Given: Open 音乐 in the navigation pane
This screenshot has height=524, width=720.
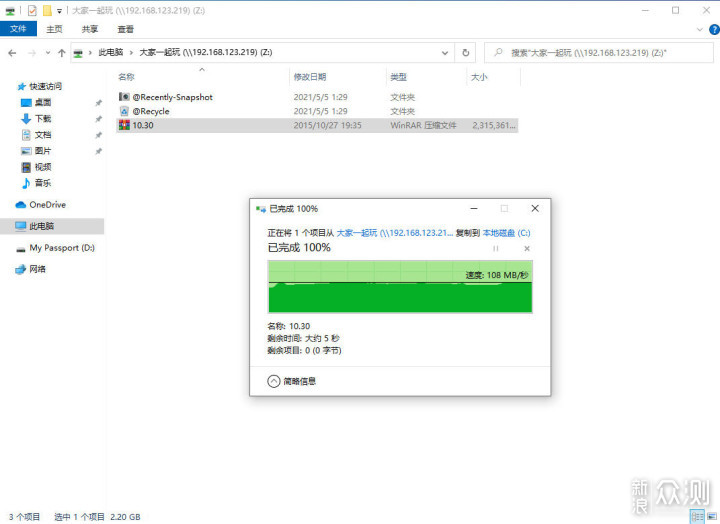Looking at the screenshot, I should (x=43, y=183).
